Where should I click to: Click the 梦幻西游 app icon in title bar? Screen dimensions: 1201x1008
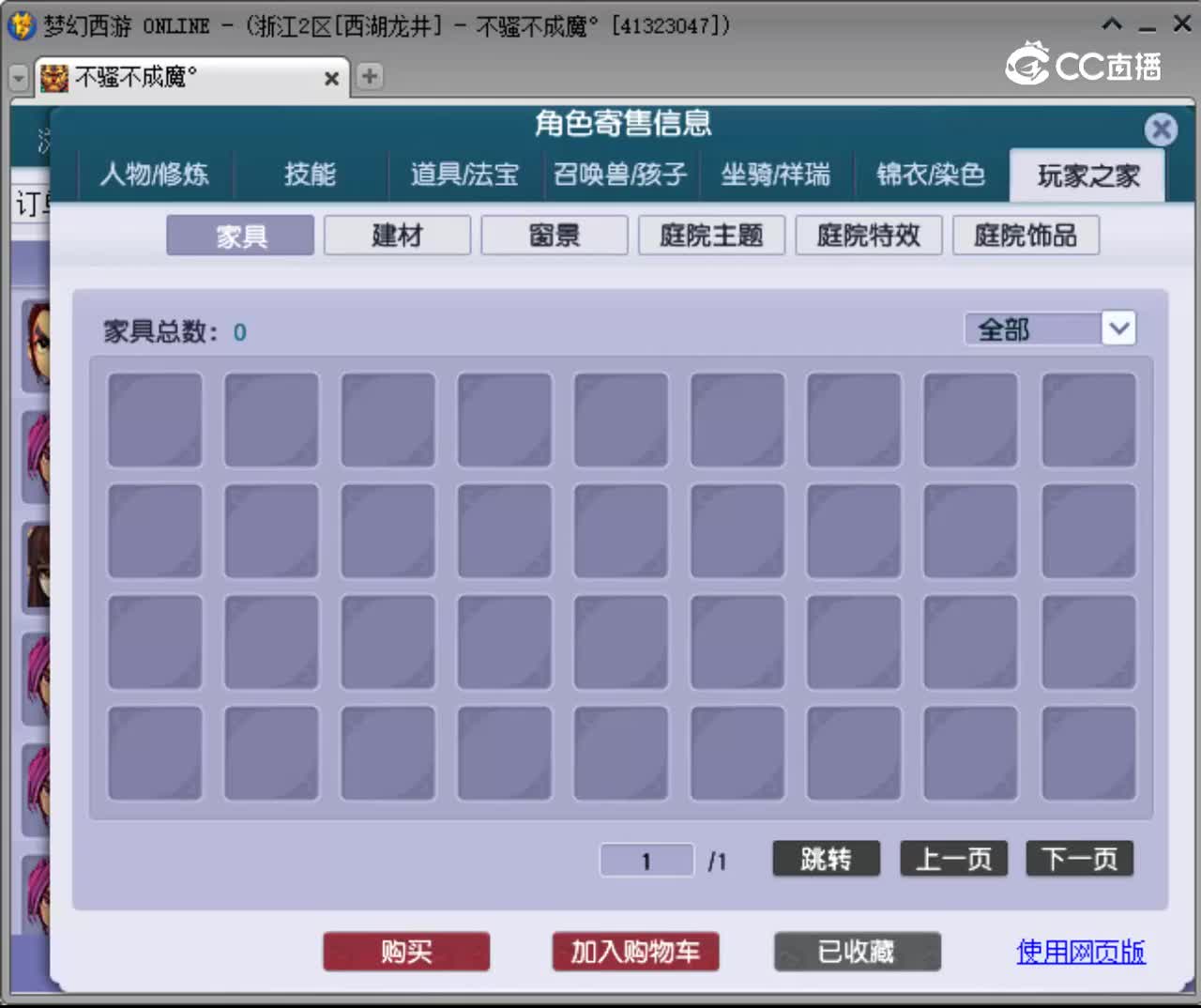click(x=22, y=25)
